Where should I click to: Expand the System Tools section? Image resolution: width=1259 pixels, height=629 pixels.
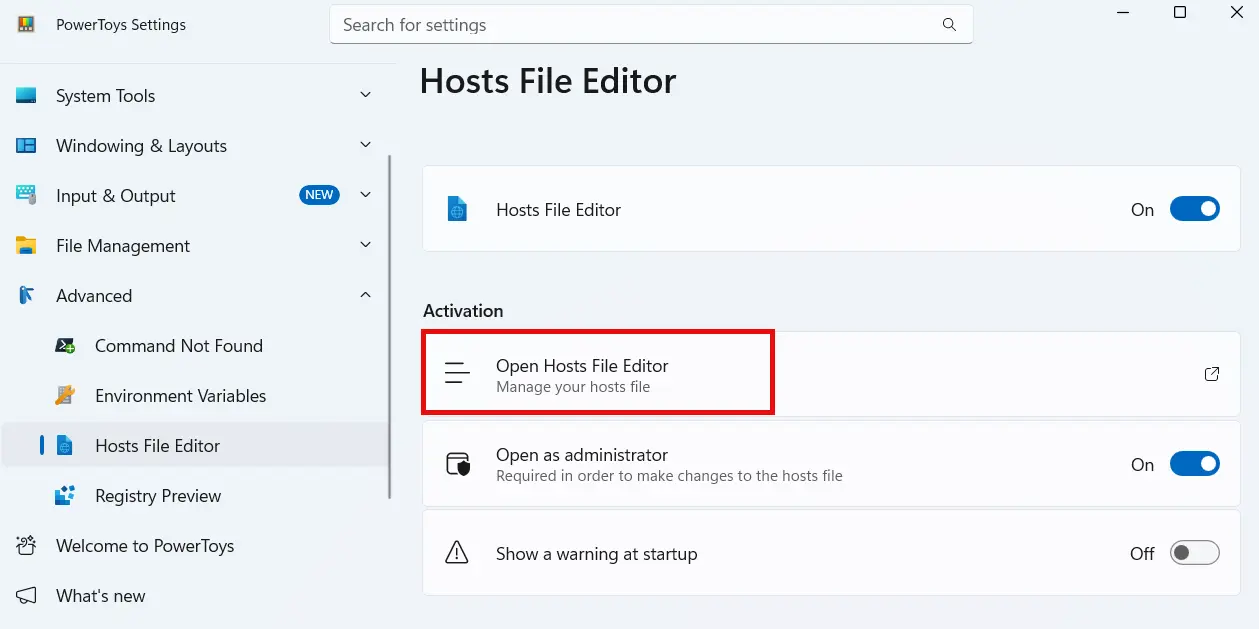pos(366,95)
